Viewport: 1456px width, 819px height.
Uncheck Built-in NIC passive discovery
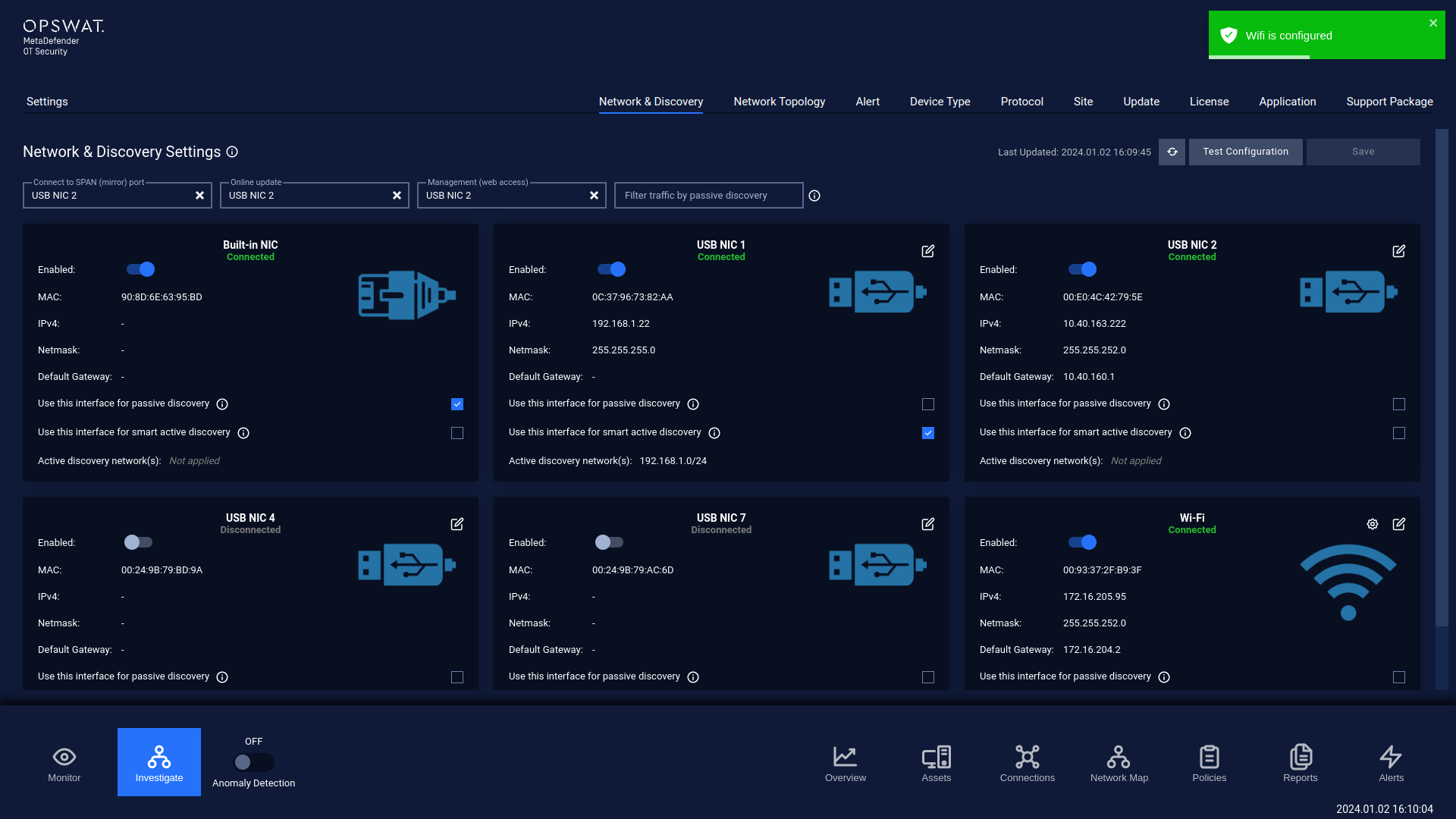(457, 404)
